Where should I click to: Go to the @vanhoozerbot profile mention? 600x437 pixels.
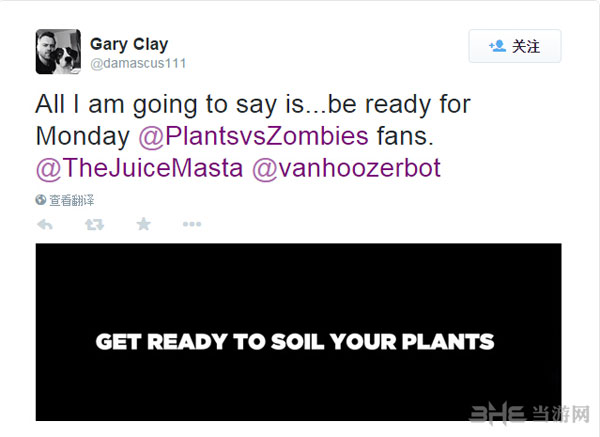tap(345, 168)
